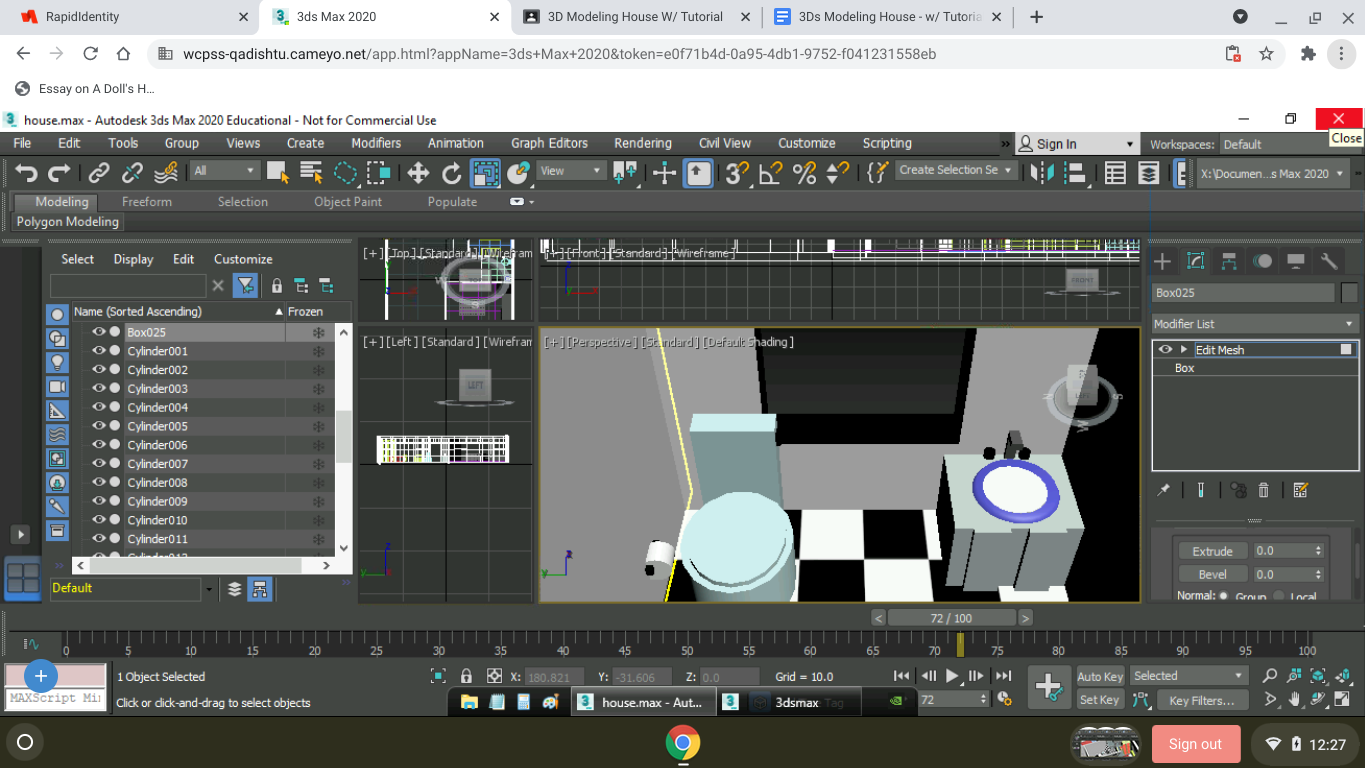Open the Modifiers menu
This screenshot has height=768, width=1365.
pyautogui.click(x=376, y=143)
